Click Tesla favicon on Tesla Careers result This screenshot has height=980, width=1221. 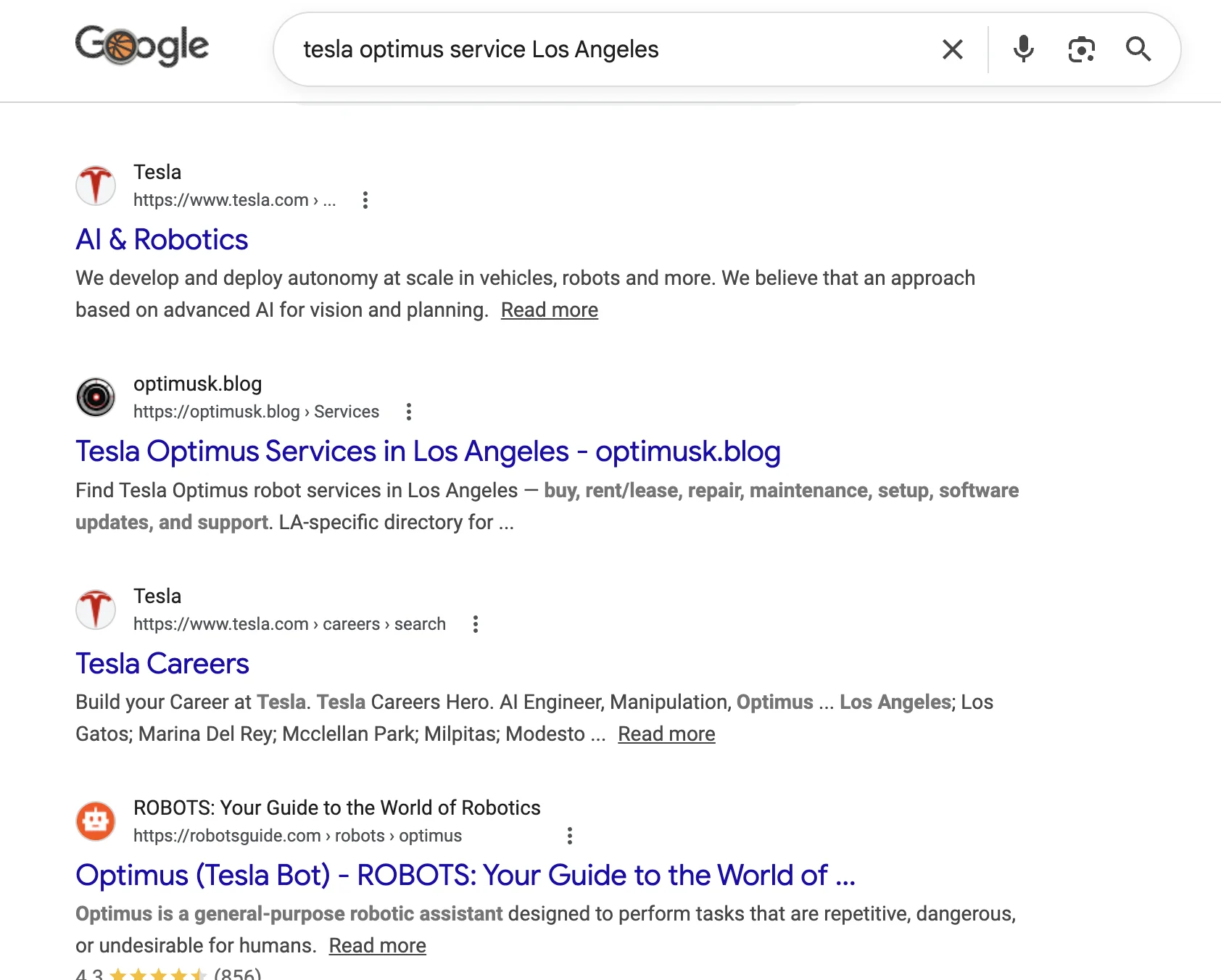96,610
